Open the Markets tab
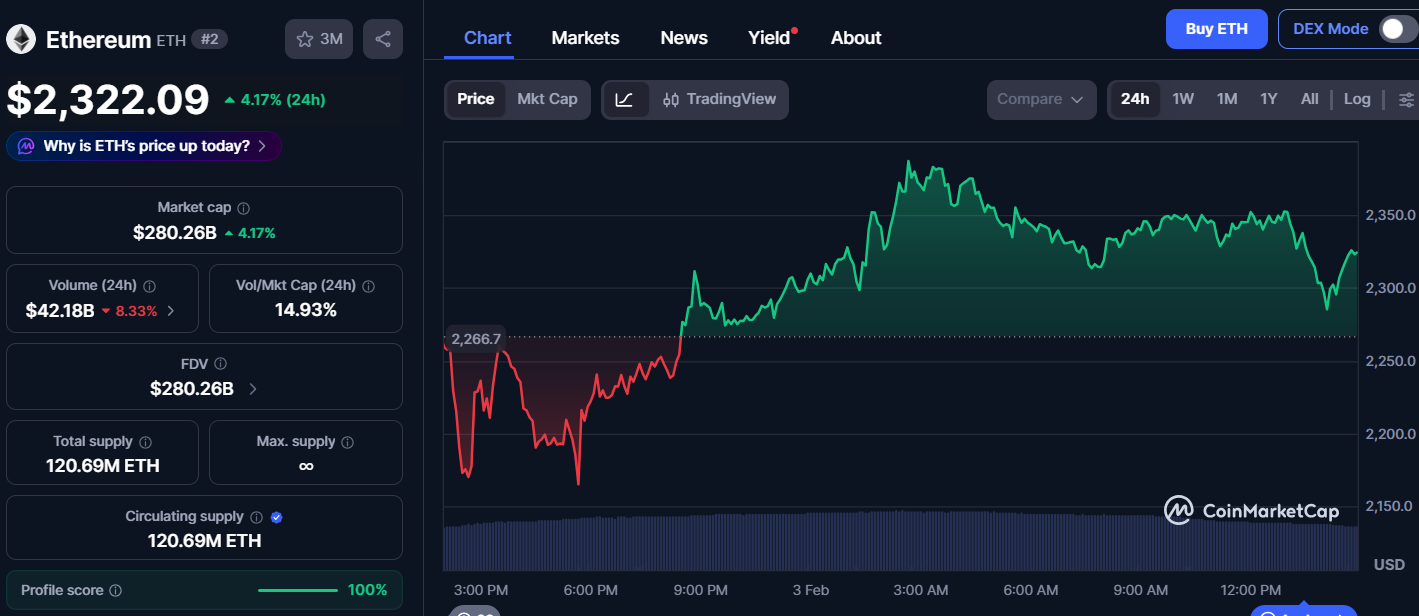1419x616 pixels. pos(585,38)
